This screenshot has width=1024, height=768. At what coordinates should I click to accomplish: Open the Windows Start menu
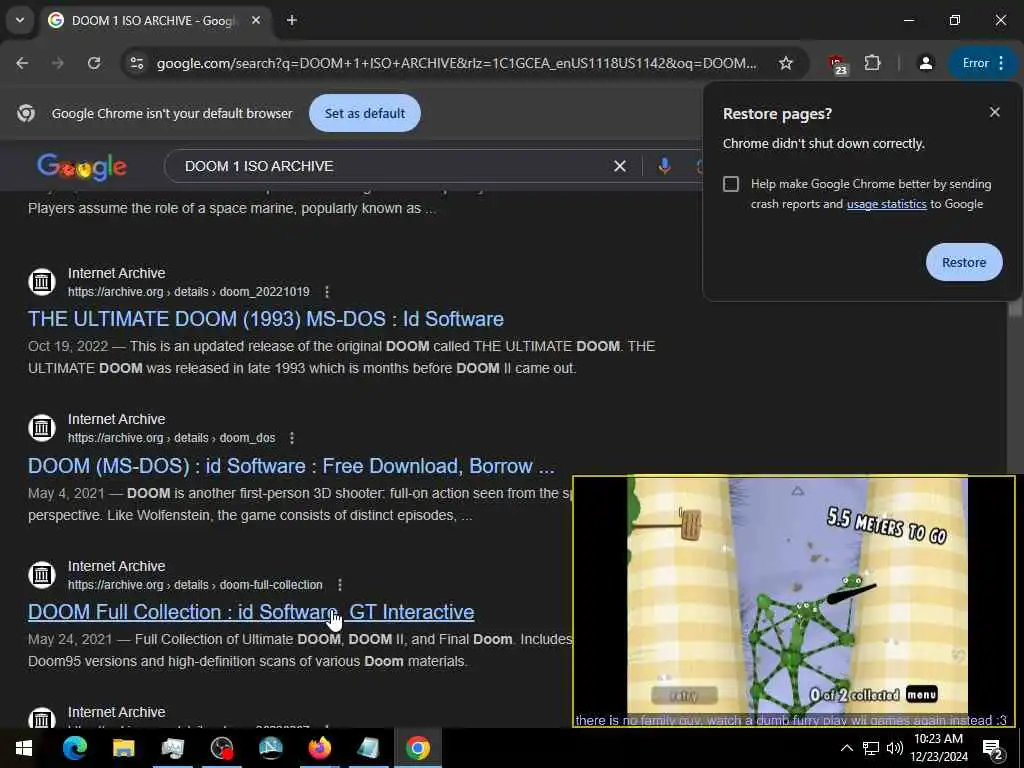tap(24, 748)
